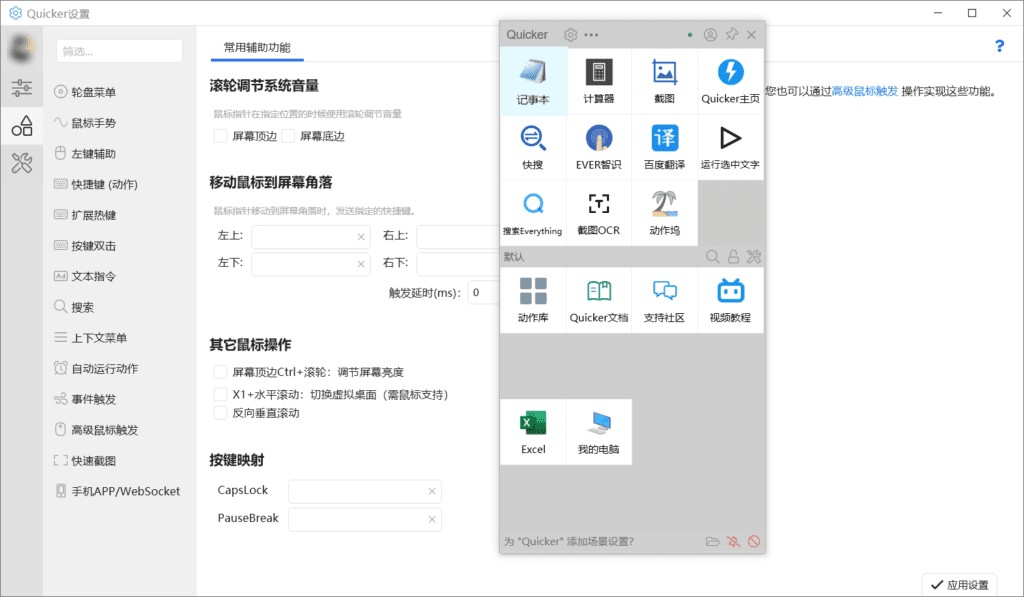Viewport: 1024px width, 597px height.
Task: Open the 动作坞 palm tree action
Action: (x=664, y=214)
